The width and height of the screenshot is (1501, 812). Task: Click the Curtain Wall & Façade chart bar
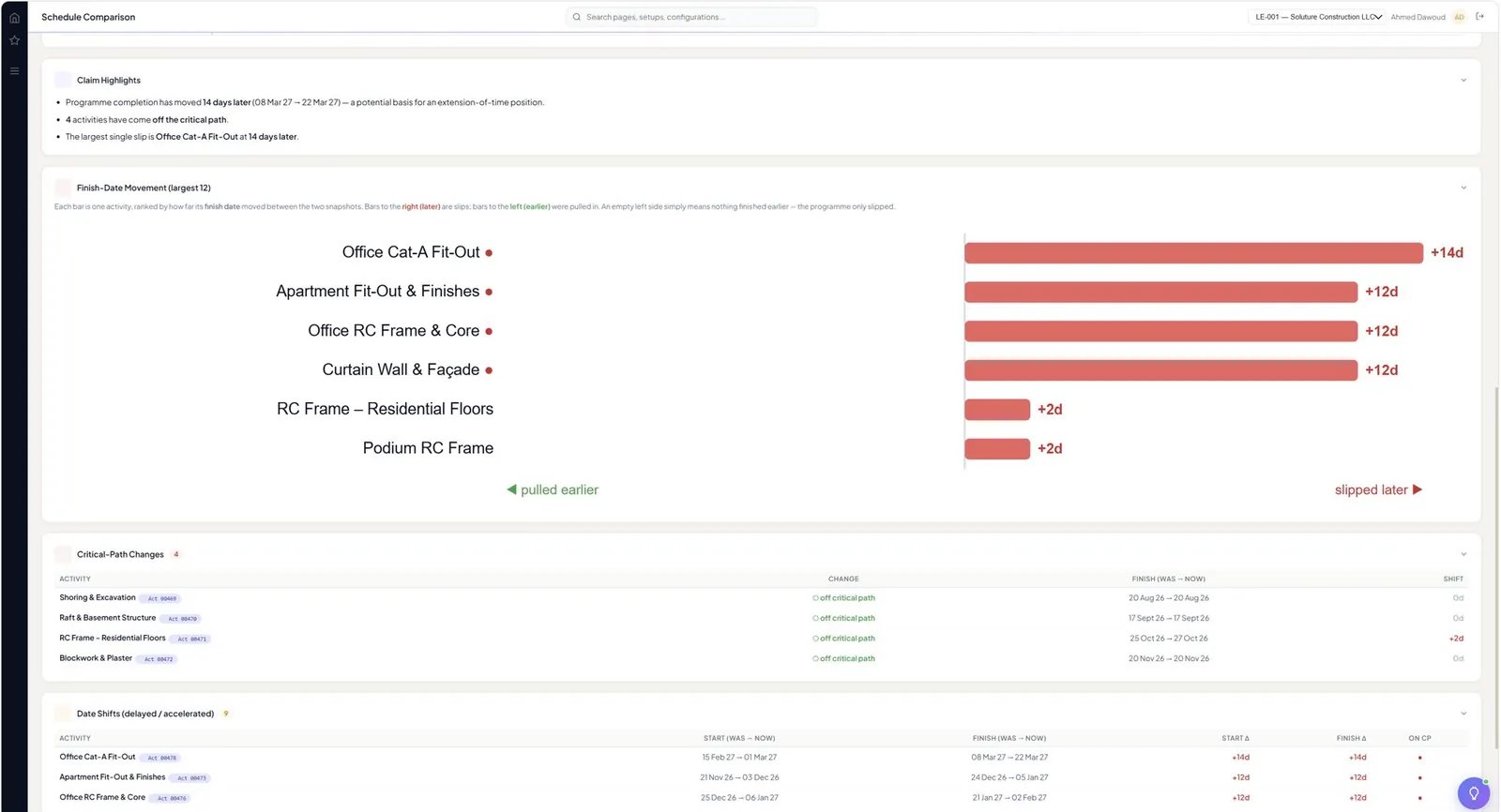(1160, 370)
